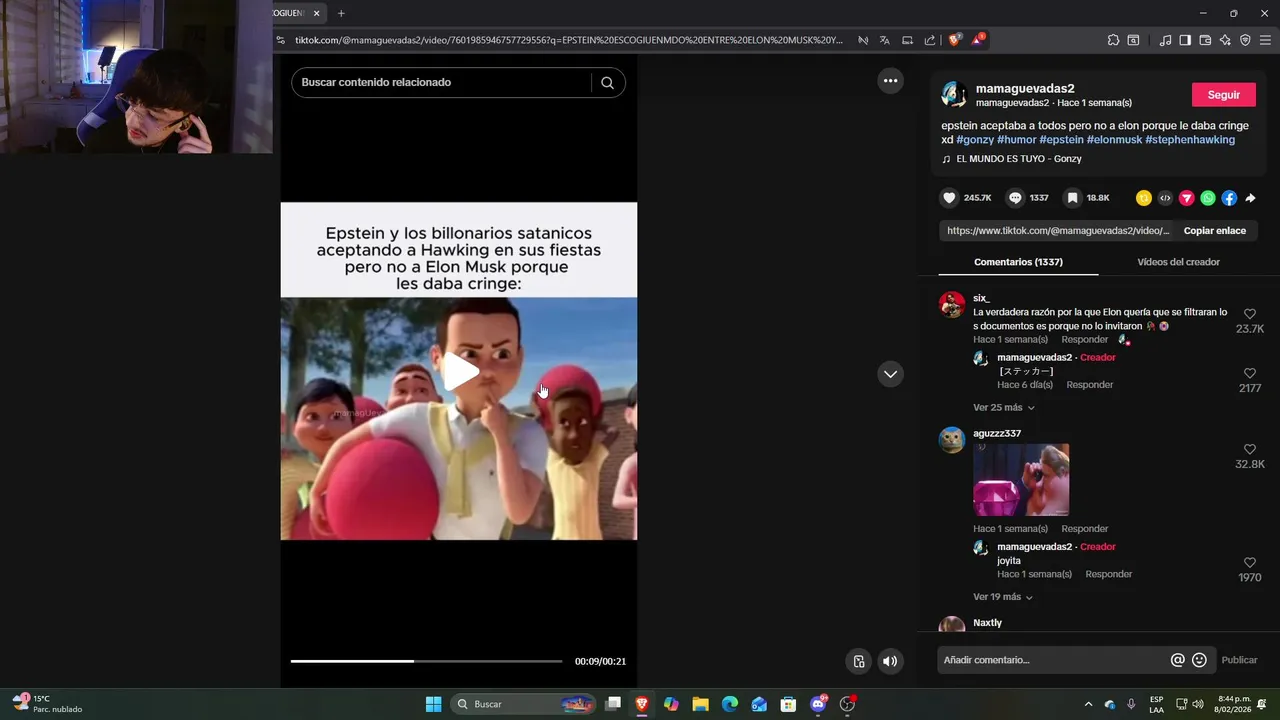The height and width of the screenshot is (720, 1280).
Task: Focus the Añadir comentario input field
Action: click(1054, 660)
